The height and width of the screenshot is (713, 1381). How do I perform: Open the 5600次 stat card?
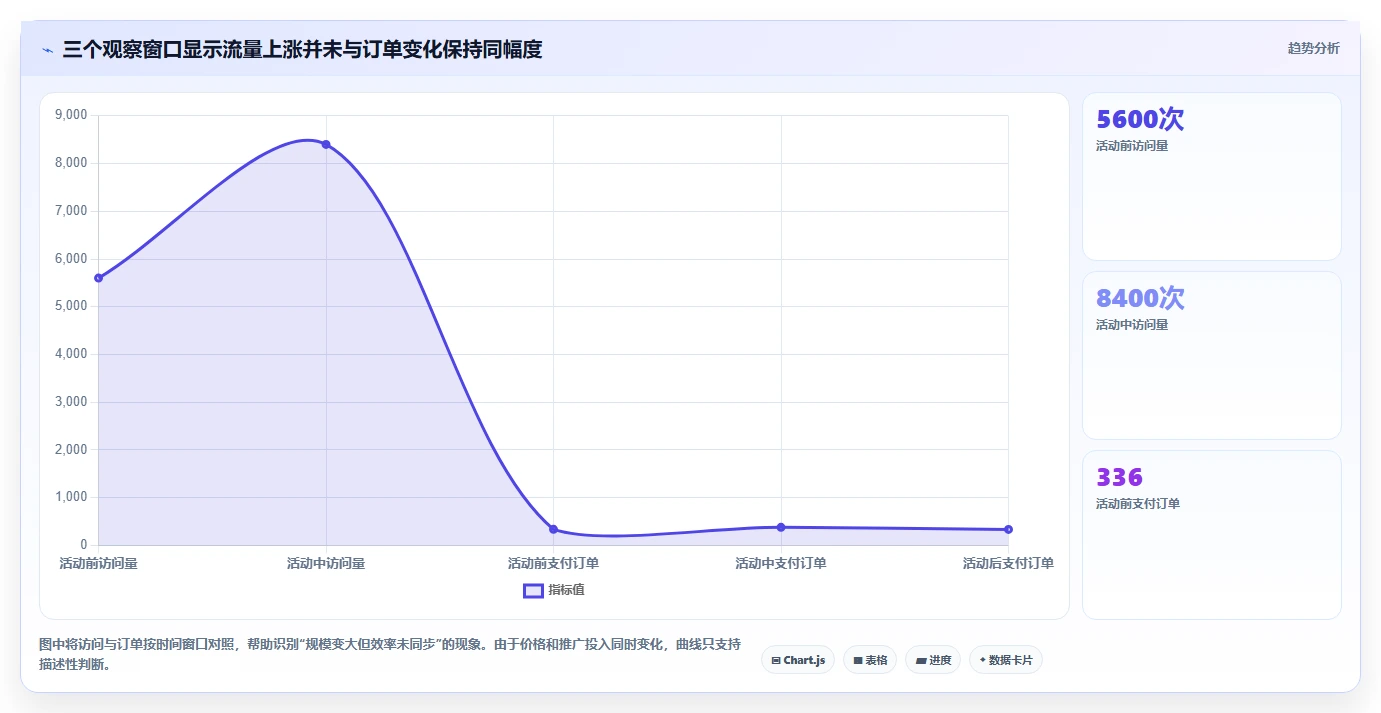1211,177
